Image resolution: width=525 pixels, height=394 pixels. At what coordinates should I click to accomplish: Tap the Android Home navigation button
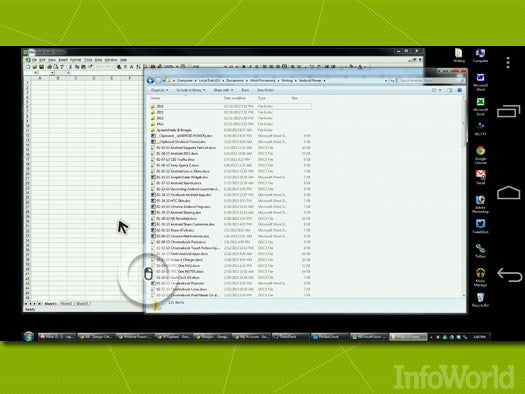coord(508,192)
